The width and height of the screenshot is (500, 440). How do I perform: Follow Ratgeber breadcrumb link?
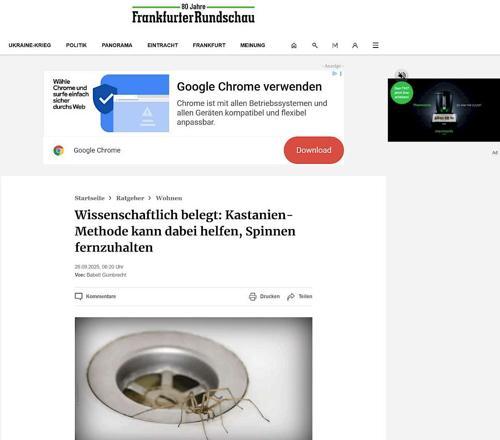click(x=130, y=198)
